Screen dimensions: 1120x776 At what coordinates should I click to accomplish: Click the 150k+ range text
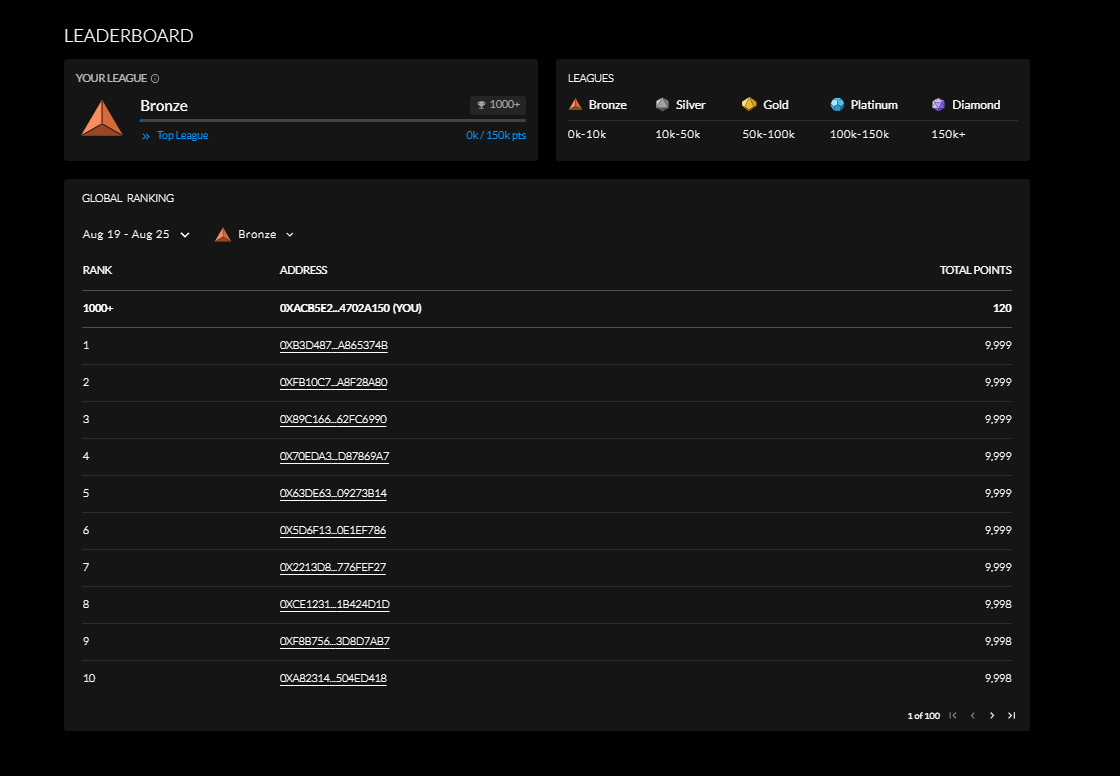pyautogui.click(x=949, y=134)
